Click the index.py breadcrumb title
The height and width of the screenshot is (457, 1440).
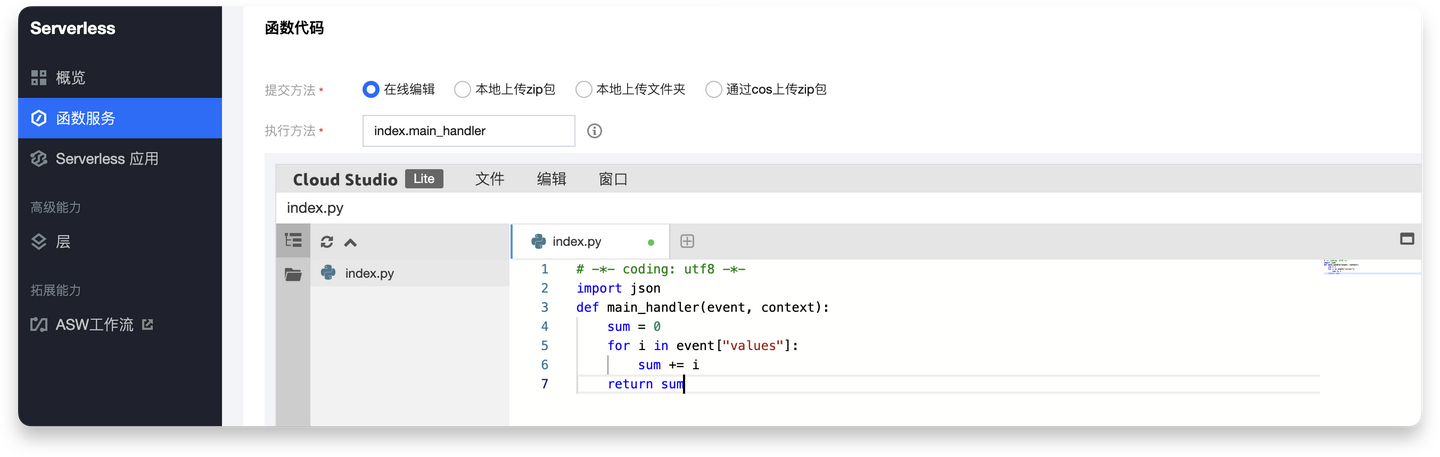[315, 208]
